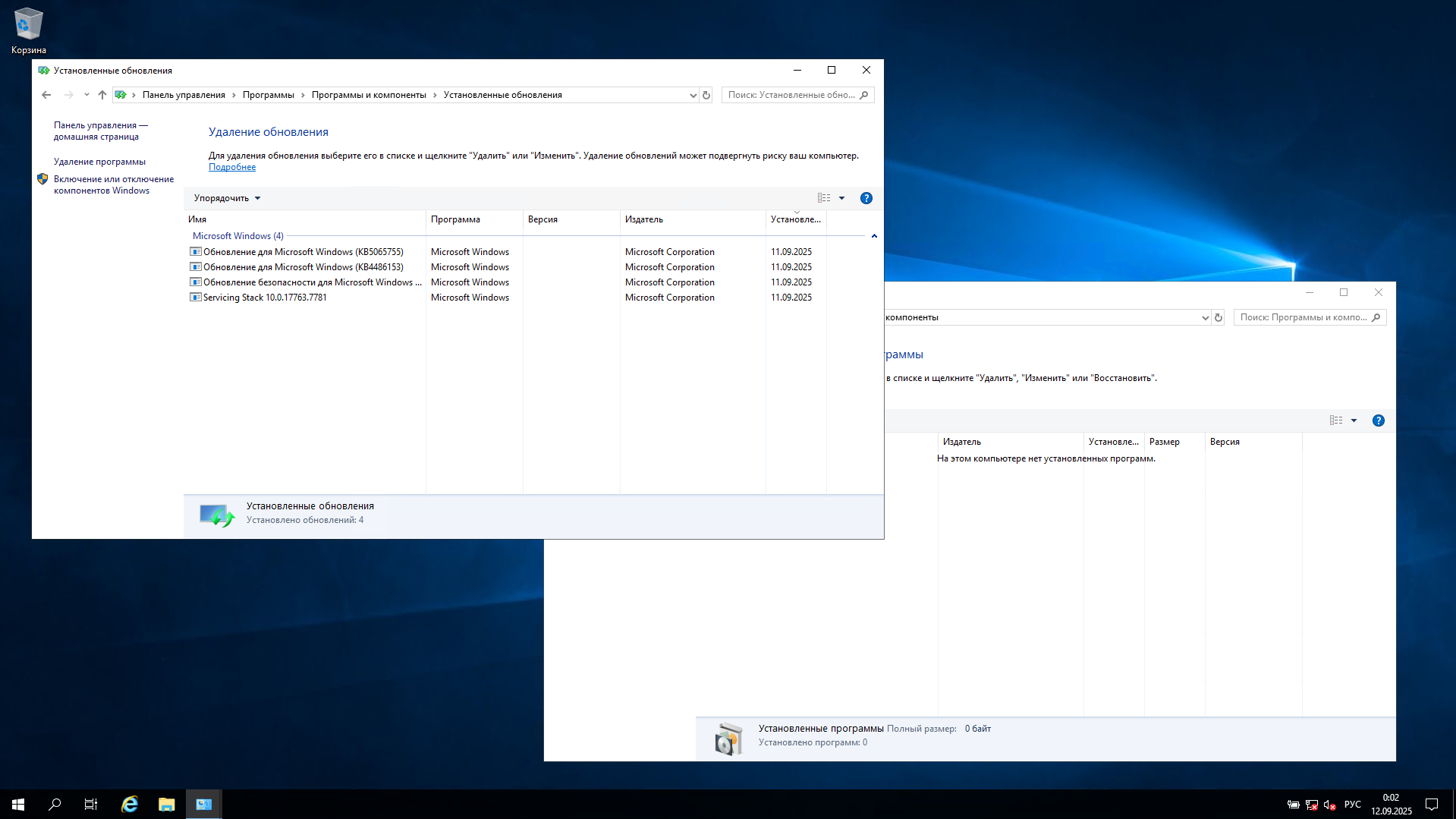
Task: Click the icon of the KB5065755 update
Action: (x=195, y=252)
